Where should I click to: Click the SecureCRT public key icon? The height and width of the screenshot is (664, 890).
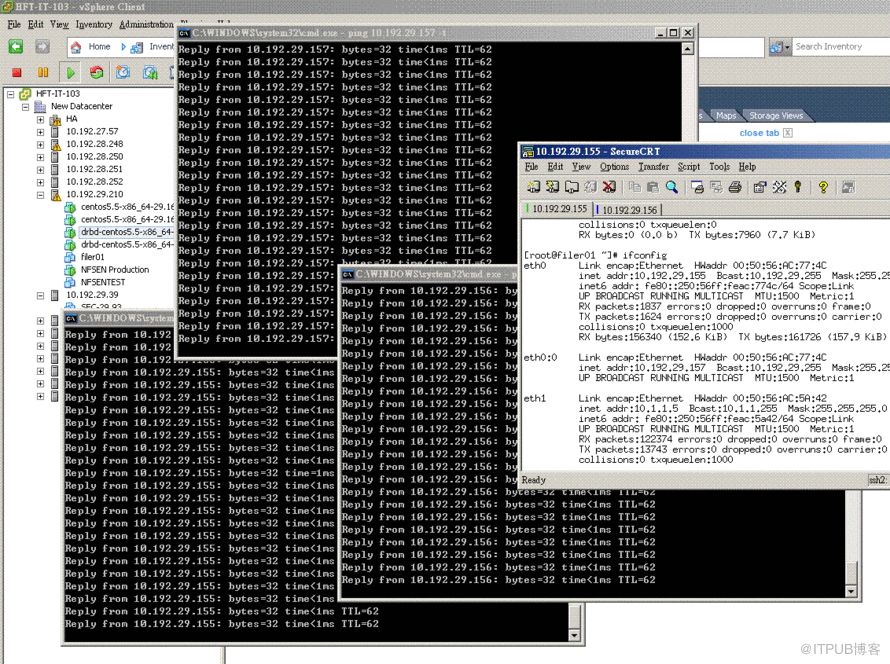click(x=798, y=187)
